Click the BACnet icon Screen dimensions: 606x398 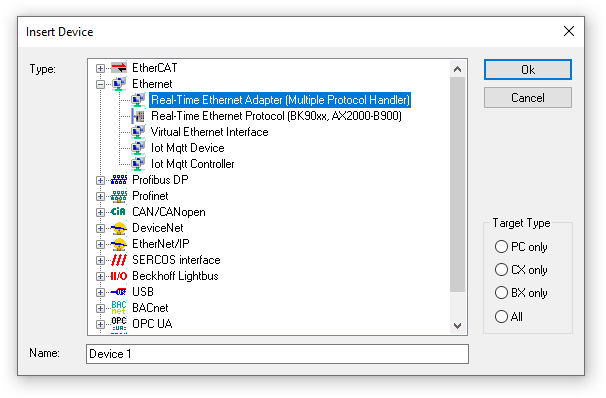tap(119, 308)
